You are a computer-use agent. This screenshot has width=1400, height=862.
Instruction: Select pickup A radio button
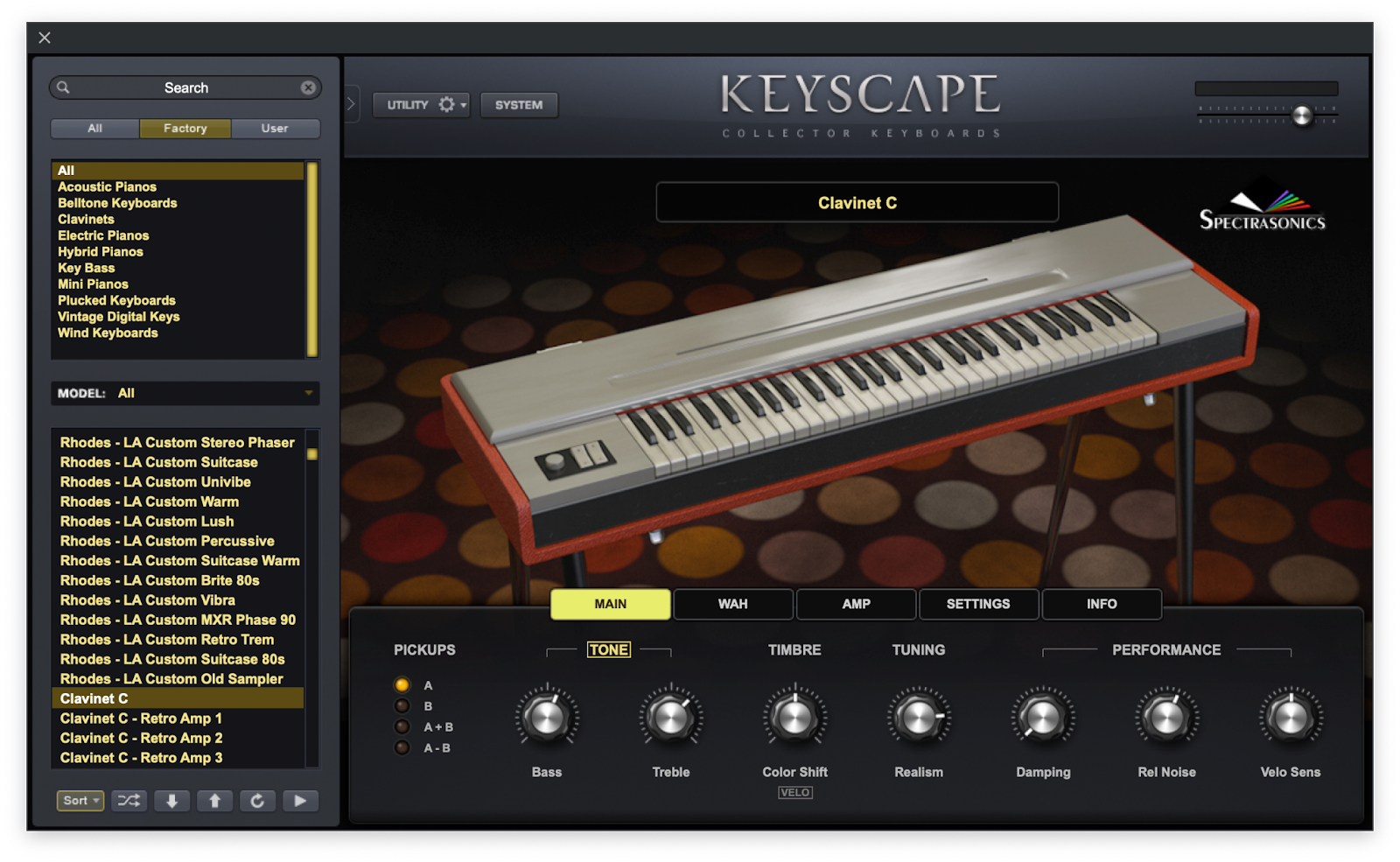(x=402, y=685)
